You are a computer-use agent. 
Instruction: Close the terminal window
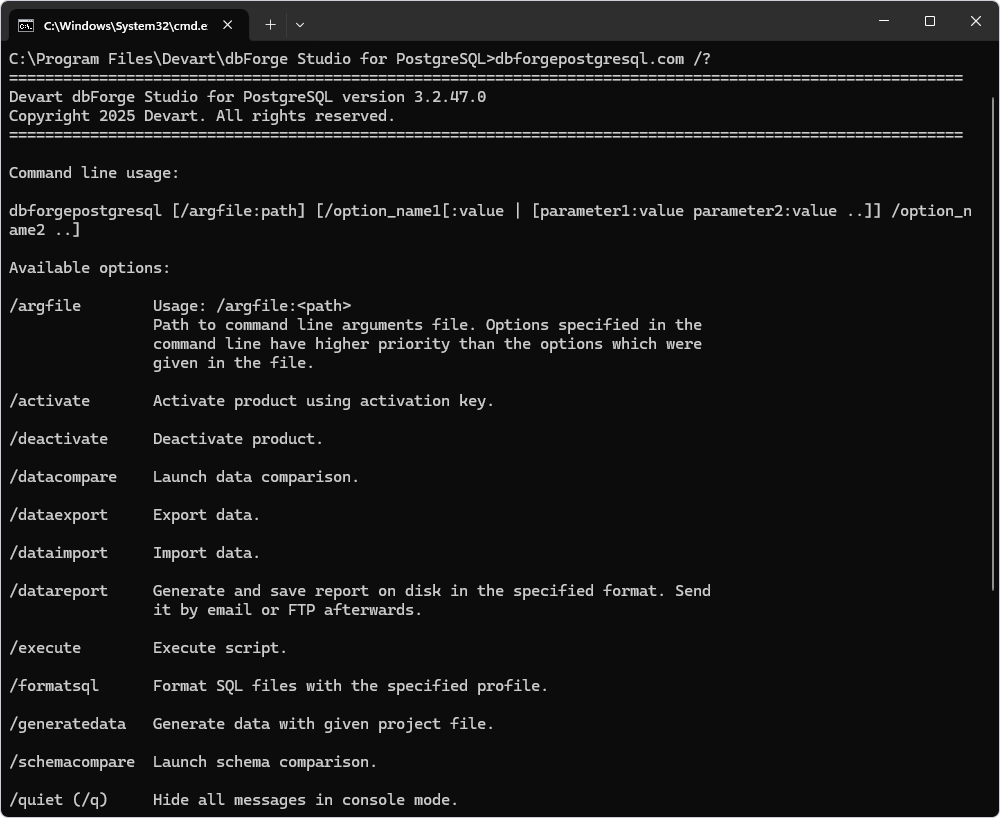[976, 21]
